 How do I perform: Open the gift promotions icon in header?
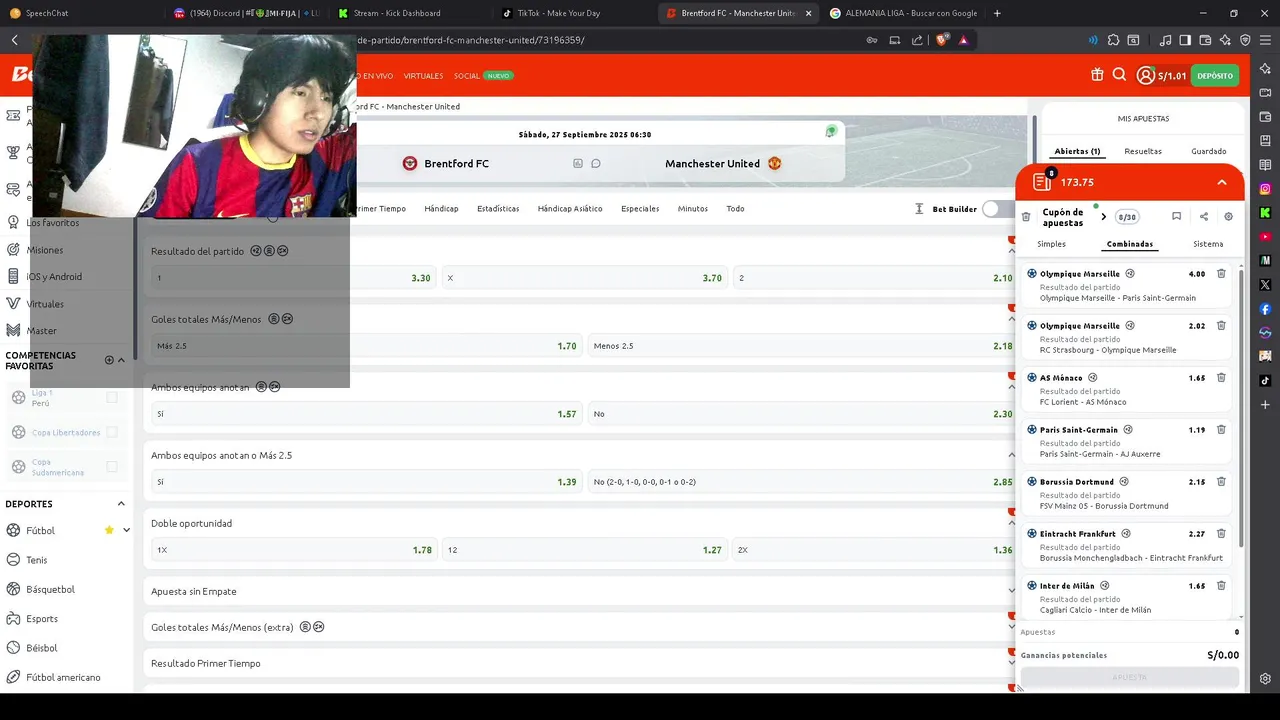(1097, 75)
